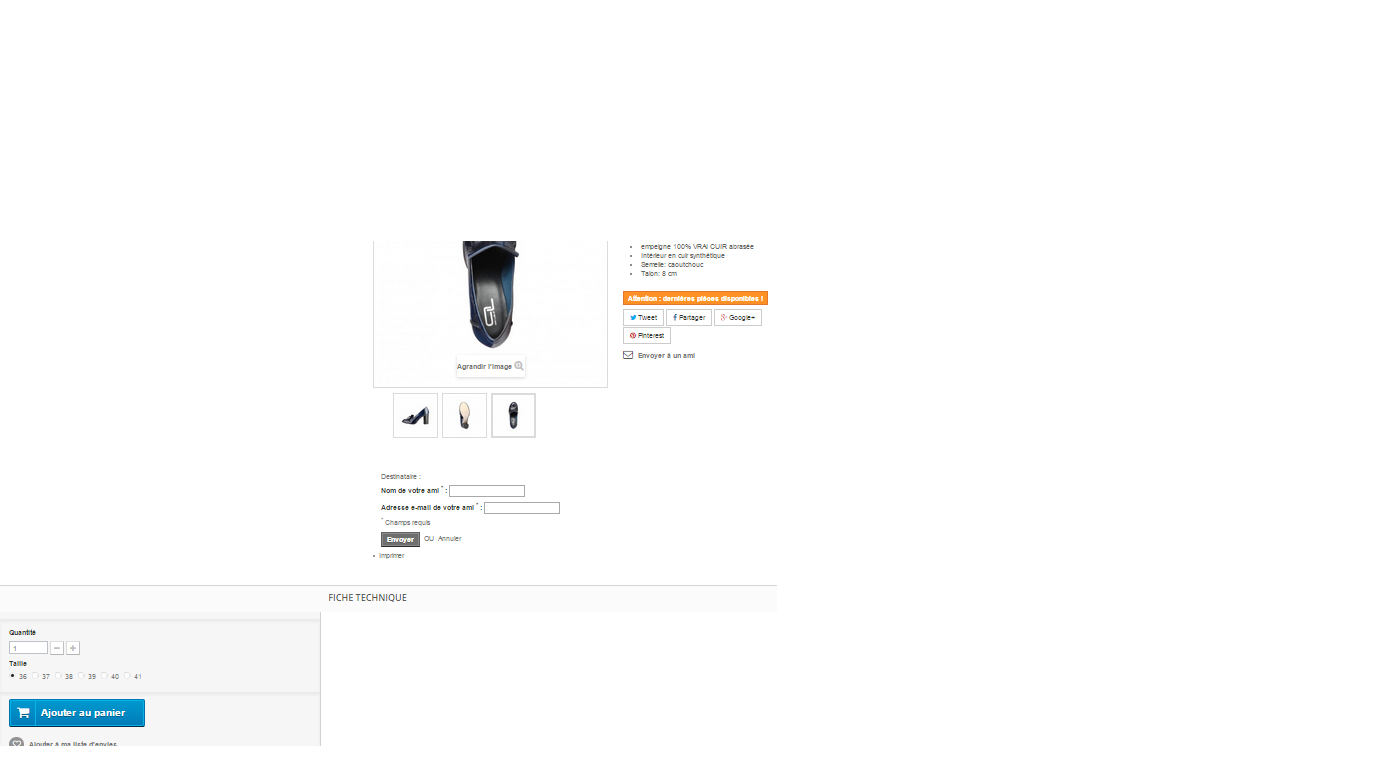1376x776 pixels.
Task: Share product via Facebook Partager button
Action: point(689,318)
